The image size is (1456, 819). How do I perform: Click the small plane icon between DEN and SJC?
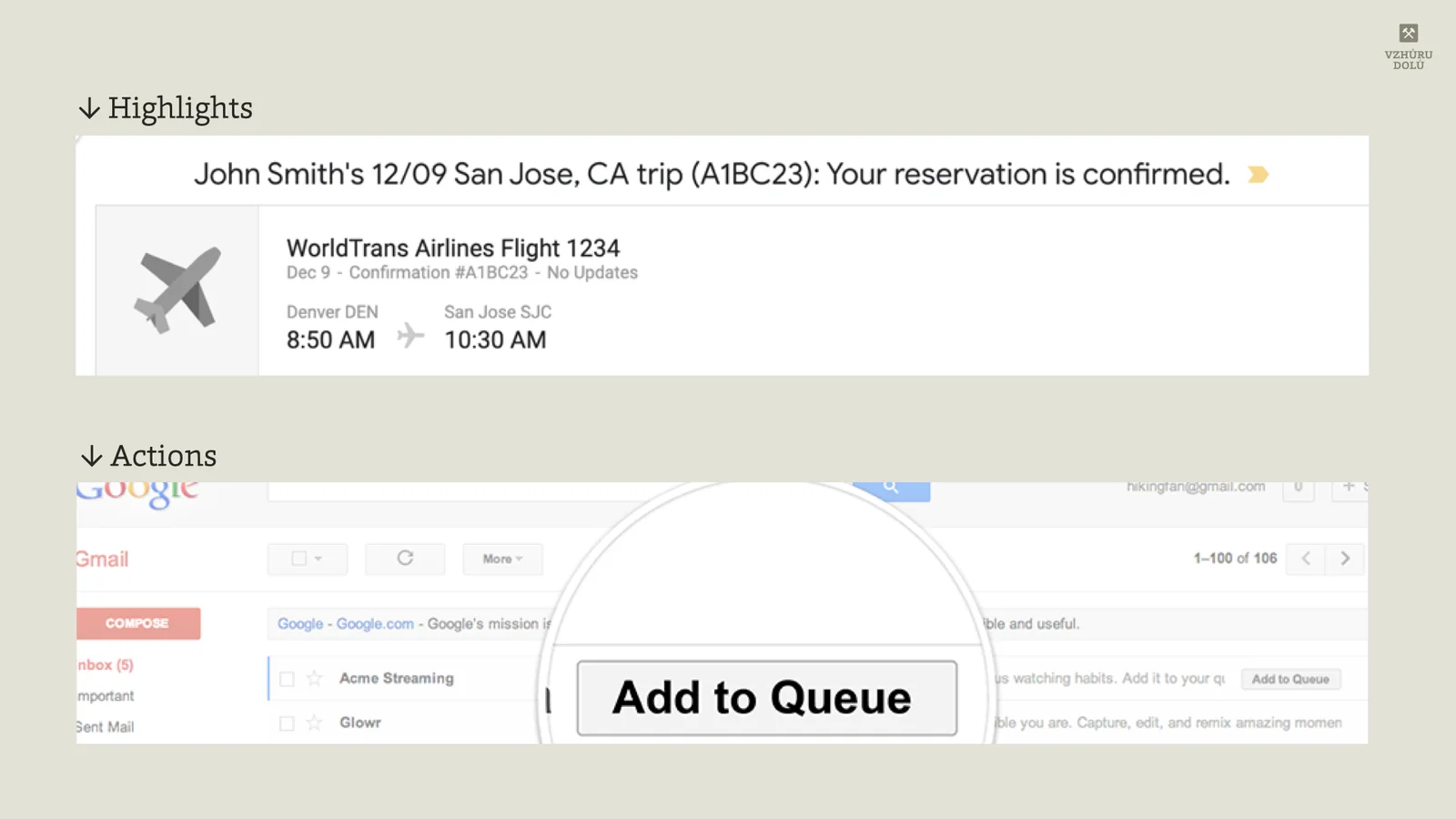pyautogui.click(x=410, y=335)
